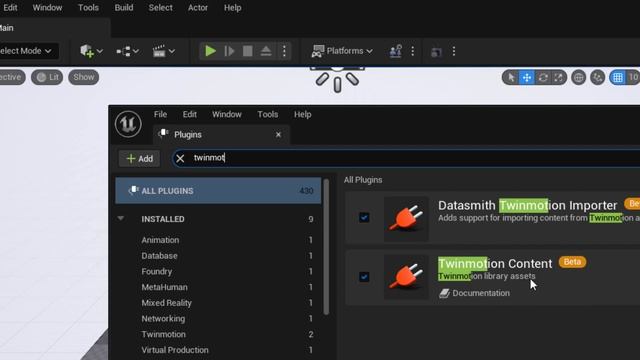Click the viewport Show button
This screenshot has width=640, height=360.
(84, 77)
